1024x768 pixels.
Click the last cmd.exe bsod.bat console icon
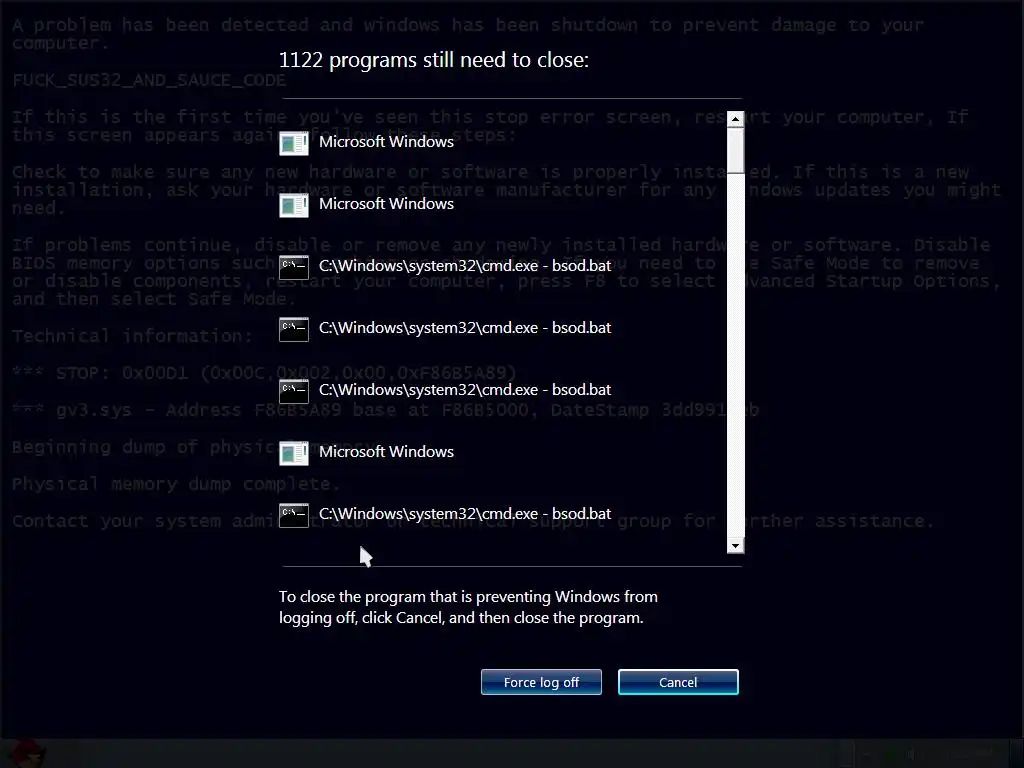click(294, 515)
